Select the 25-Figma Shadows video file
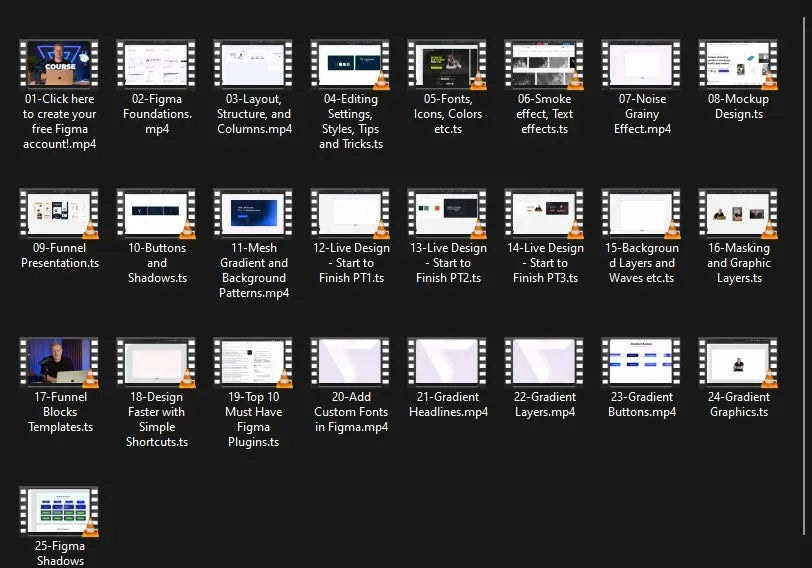Screen dimensions: 812x568 pos(59,512)
